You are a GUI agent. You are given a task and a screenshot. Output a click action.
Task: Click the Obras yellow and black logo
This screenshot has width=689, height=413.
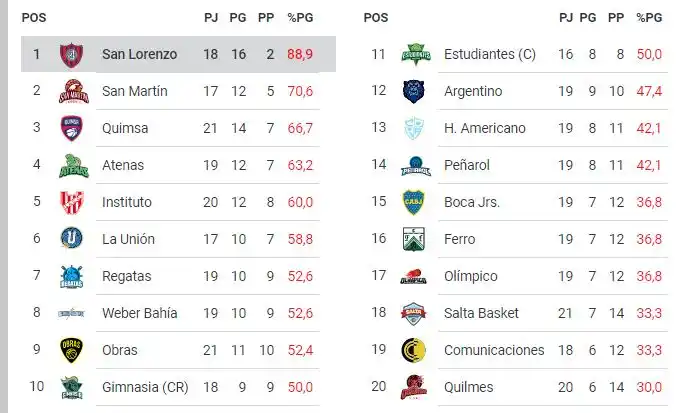click(x=71, y=350)
